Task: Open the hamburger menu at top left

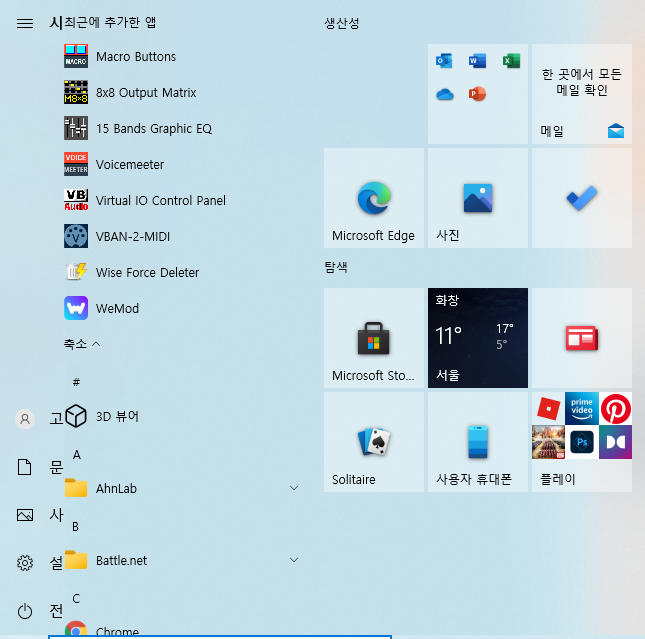Action: click(25, 23)
